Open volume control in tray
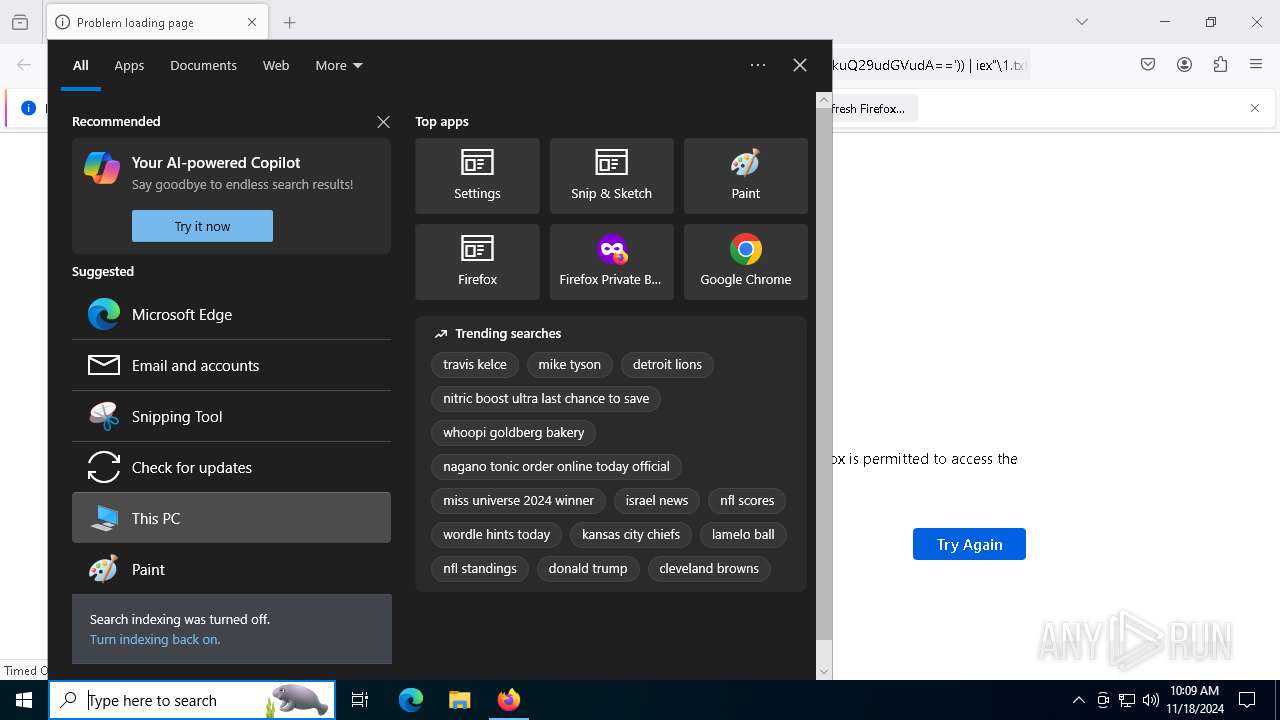The width and height of the screenshot is (1280, 720). pyautogui.click(x=1151, y=700)
